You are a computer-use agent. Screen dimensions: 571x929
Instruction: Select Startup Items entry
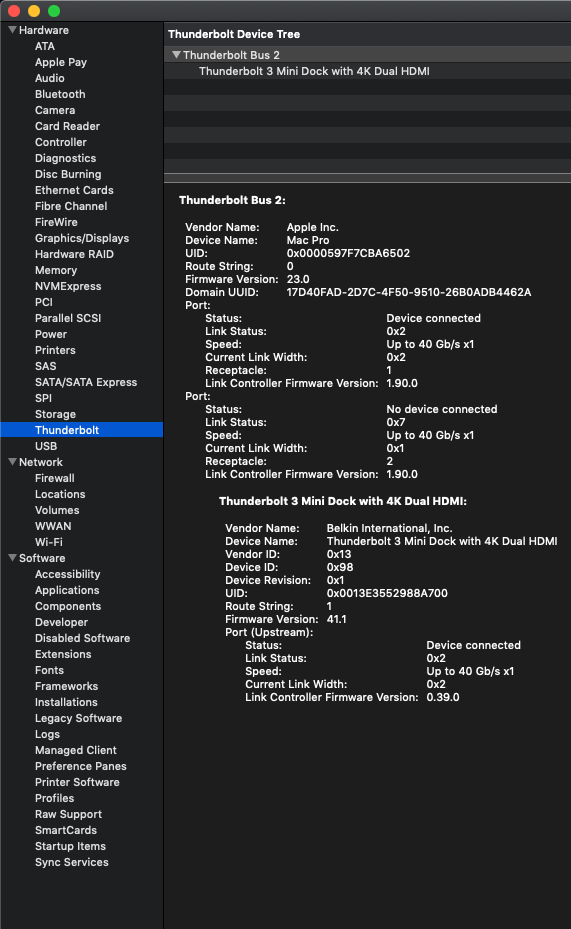pyautogui.click(x=70, y=846)
